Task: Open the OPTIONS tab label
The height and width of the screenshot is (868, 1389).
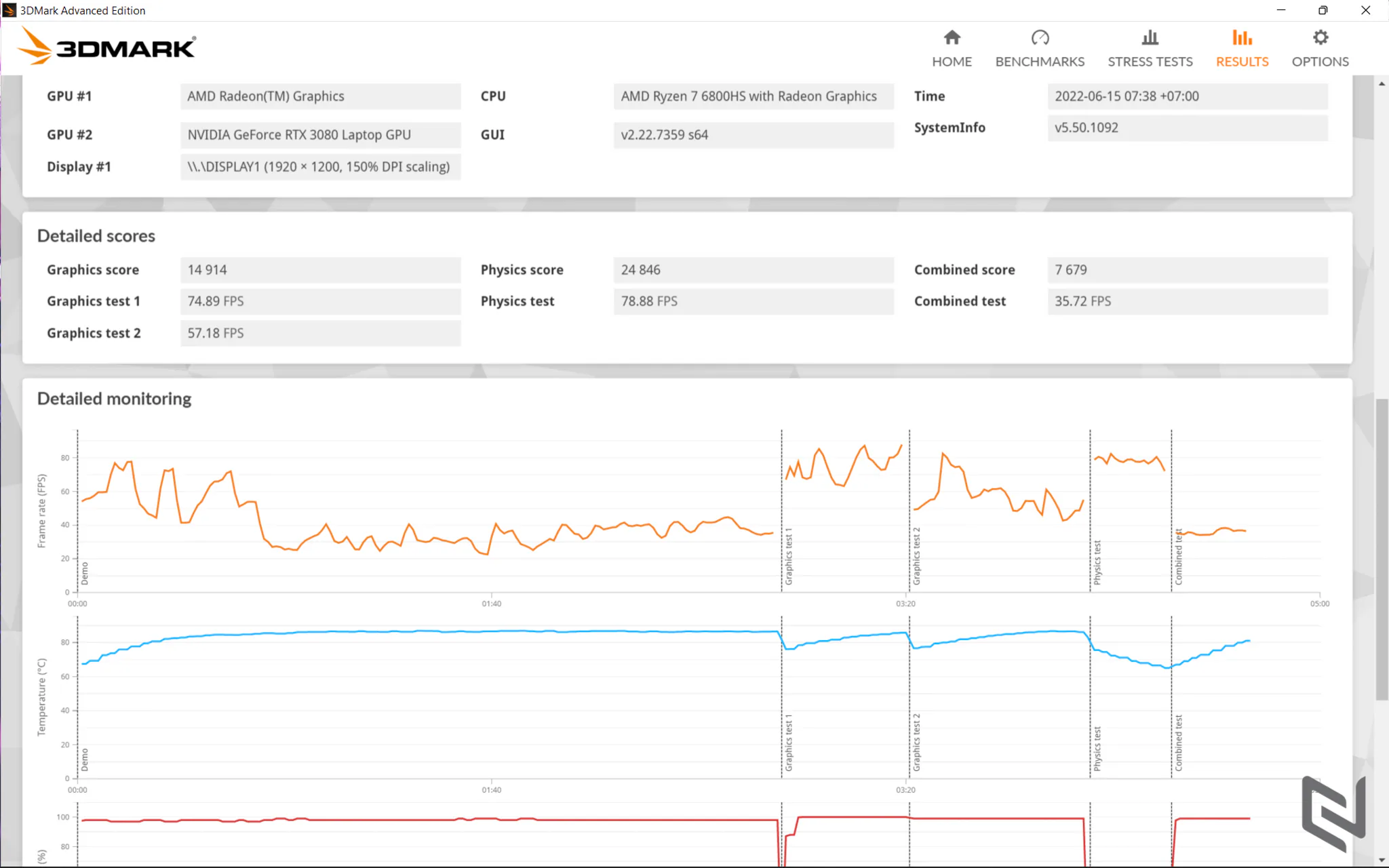Action: click(x=1320, y=62)
